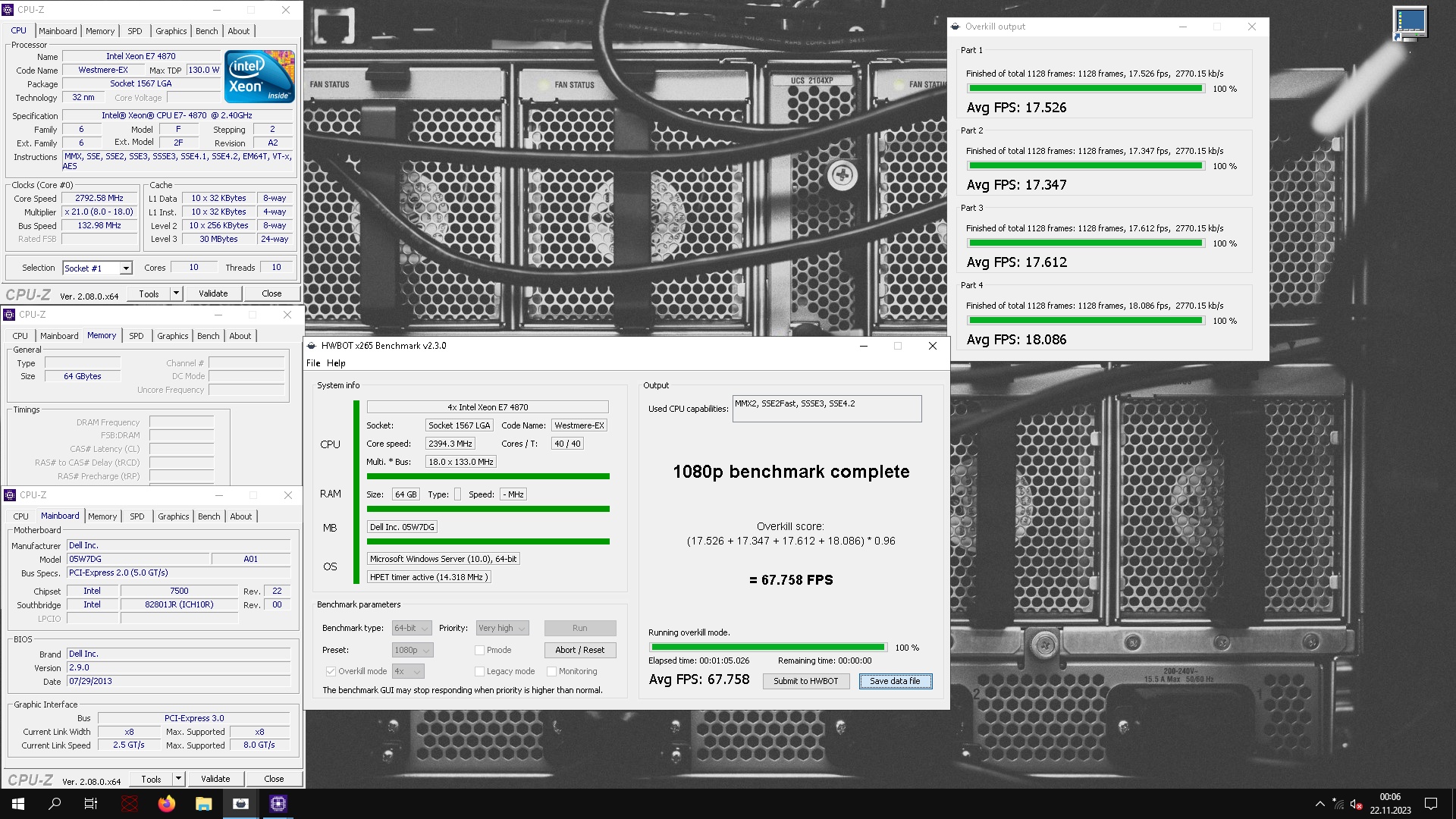Click the 'Microsoft Windows Server (10.0), 64-bit' field
Viewport: 1456px width, 819px height.
(x=444, y=559)
